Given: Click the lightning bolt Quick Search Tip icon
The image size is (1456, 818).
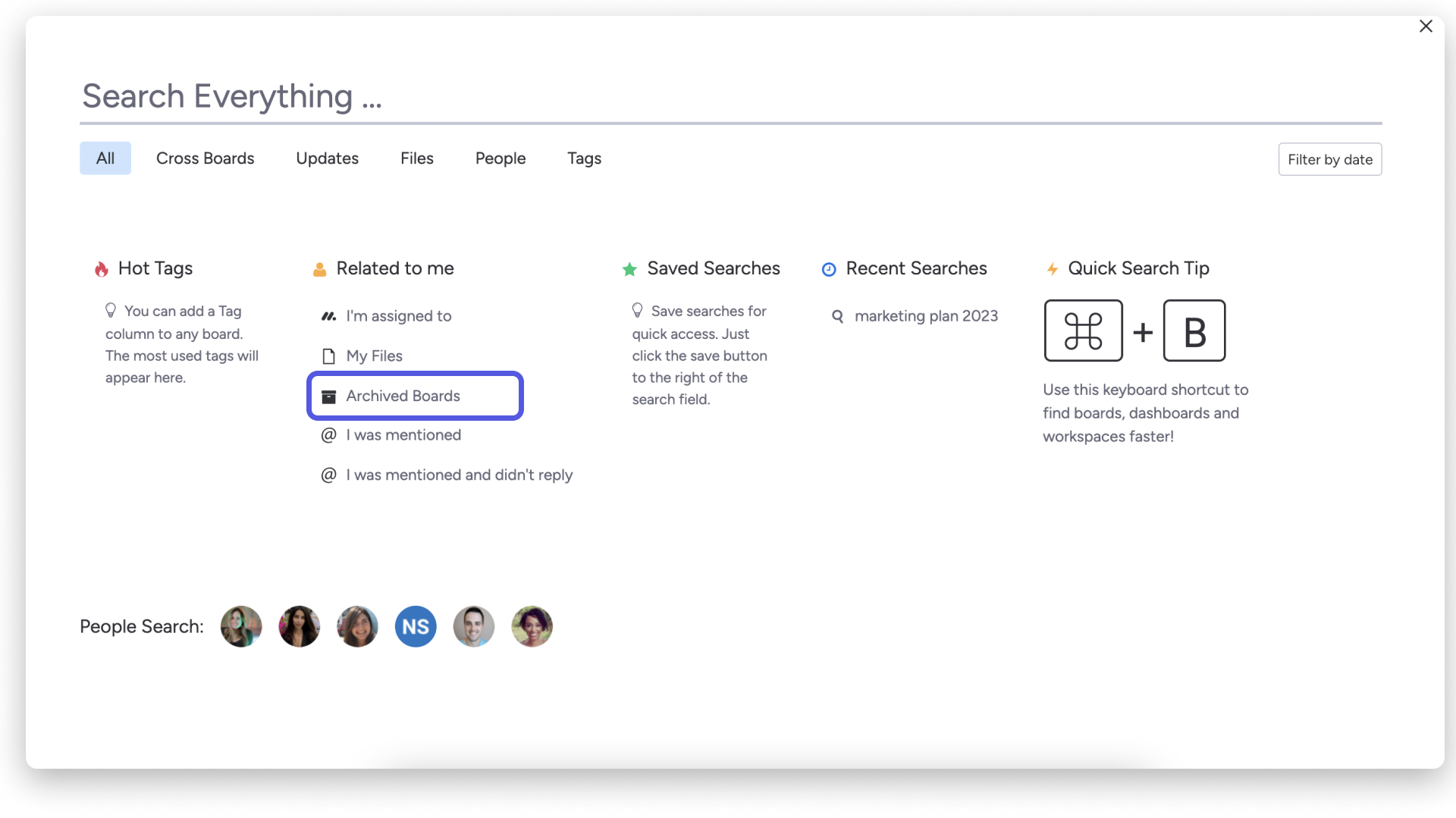Looking at the screenshot, I should coord(1053,268).
